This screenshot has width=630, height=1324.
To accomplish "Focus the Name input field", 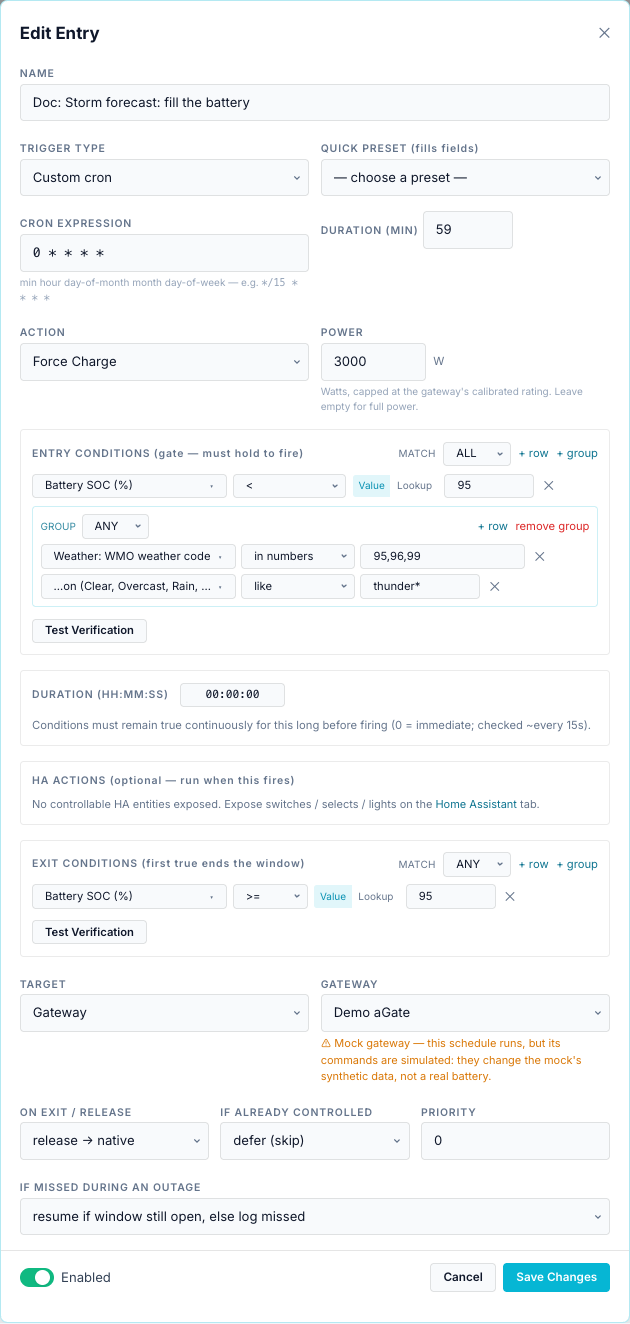I will point(315,102).
